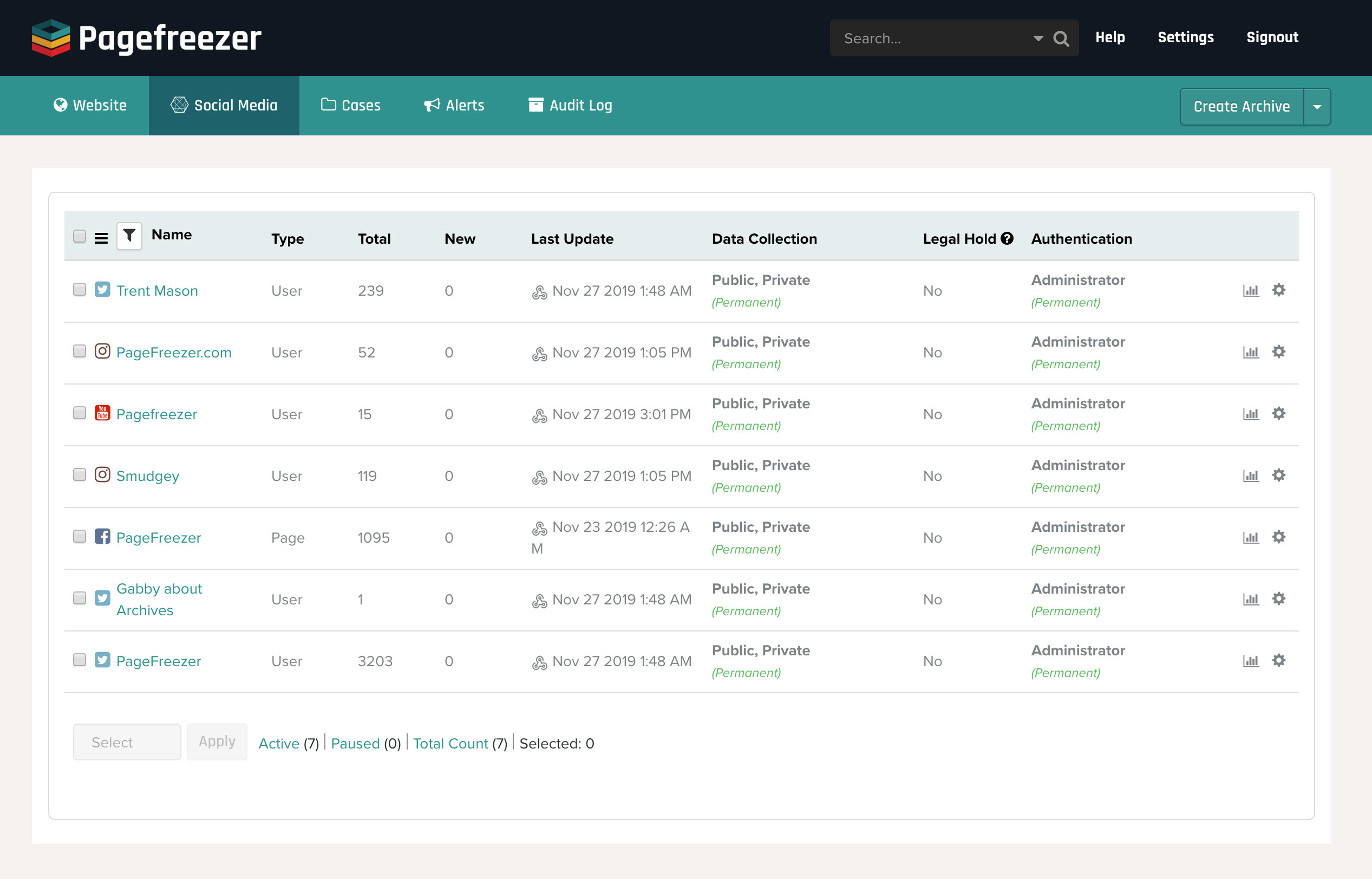Click the Twitter icon for Trent Mason
This screenshot has height=879, width=1372.
[103, 289]
